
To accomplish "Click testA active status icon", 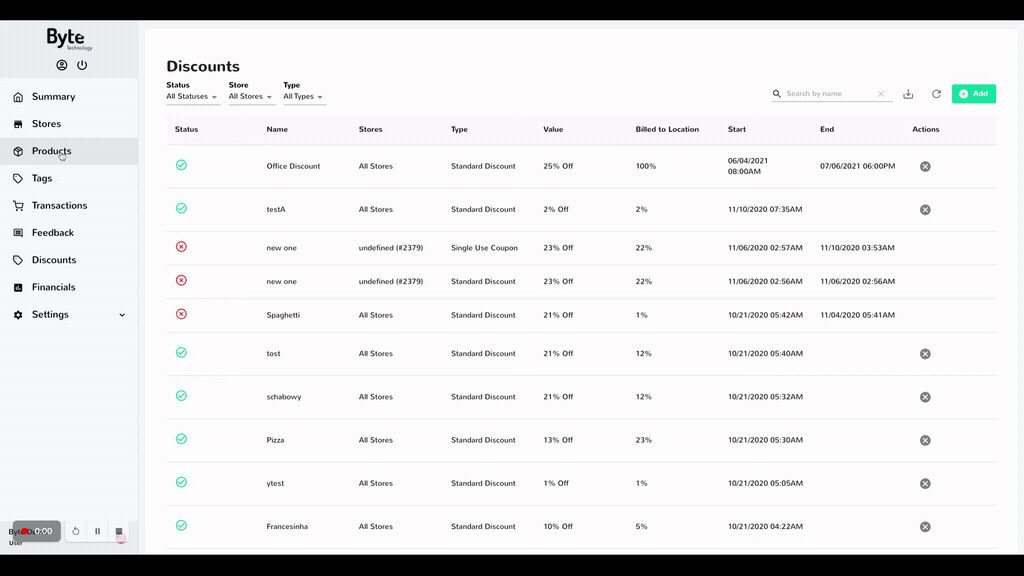I will click(182, 208).
